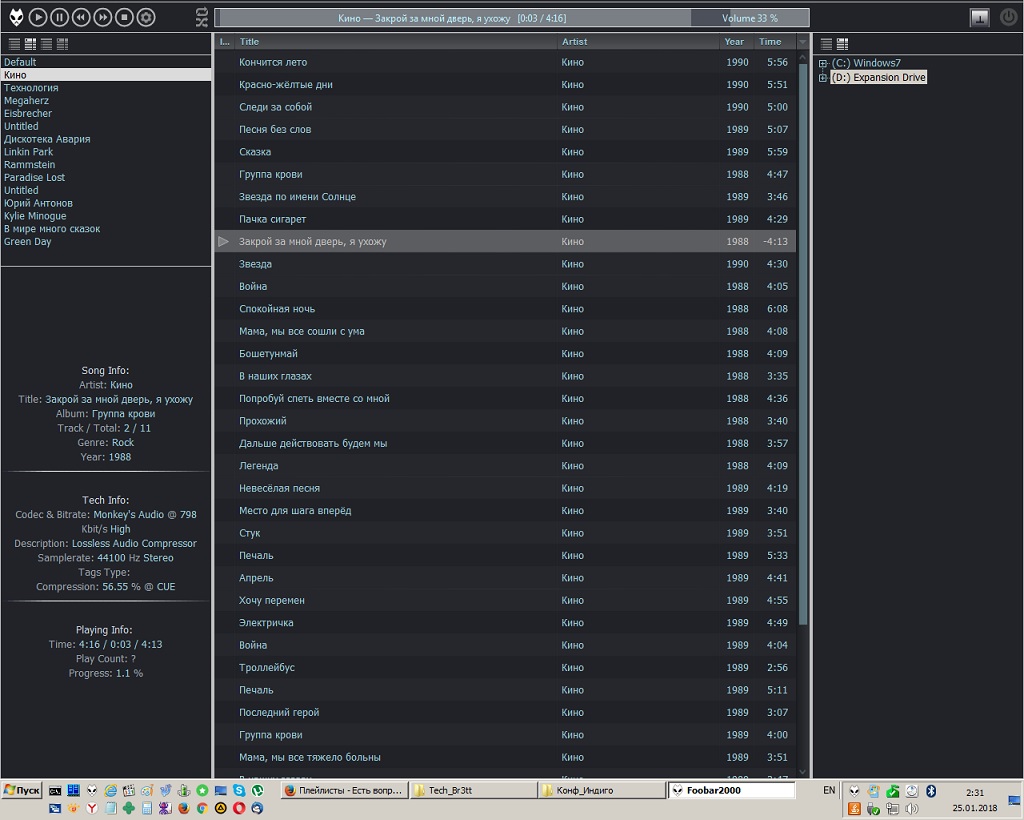The height and width of the screenshot is (820, 1024).
Task: Launch Skype from the quick launch
Action: pos(239,790)
